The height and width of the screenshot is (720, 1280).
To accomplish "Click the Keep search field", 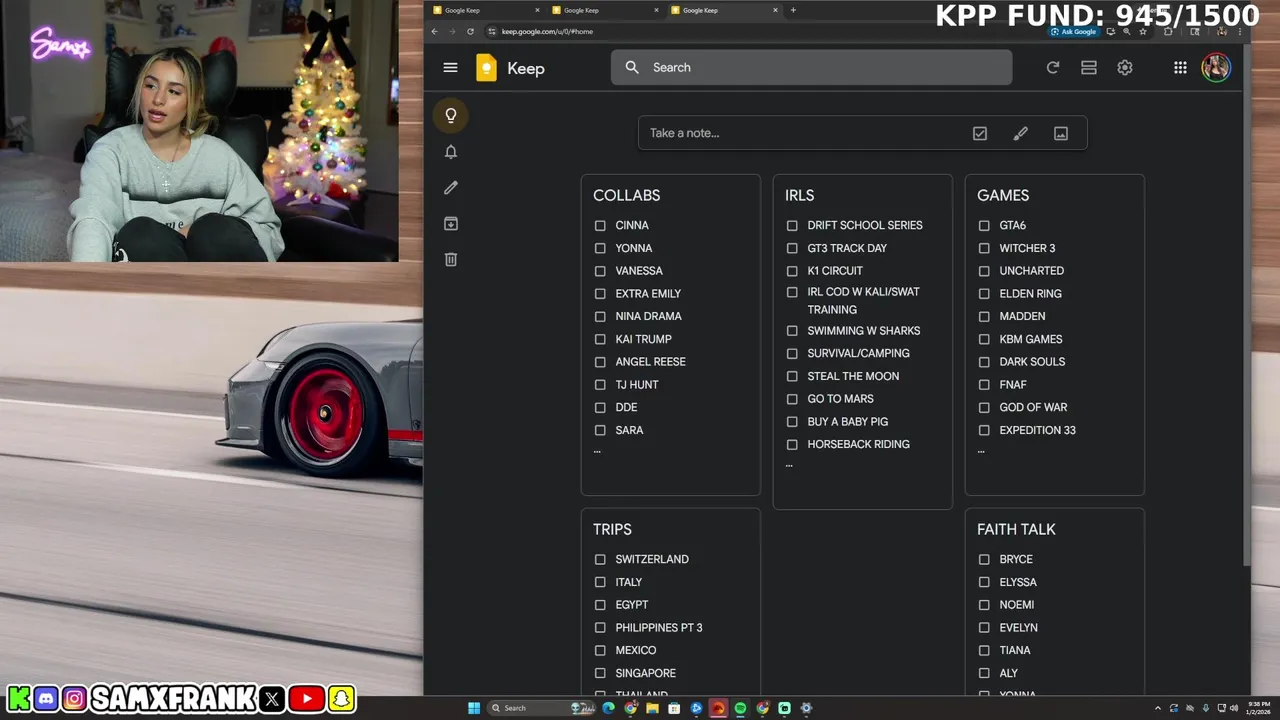I will tap(811, 67).
